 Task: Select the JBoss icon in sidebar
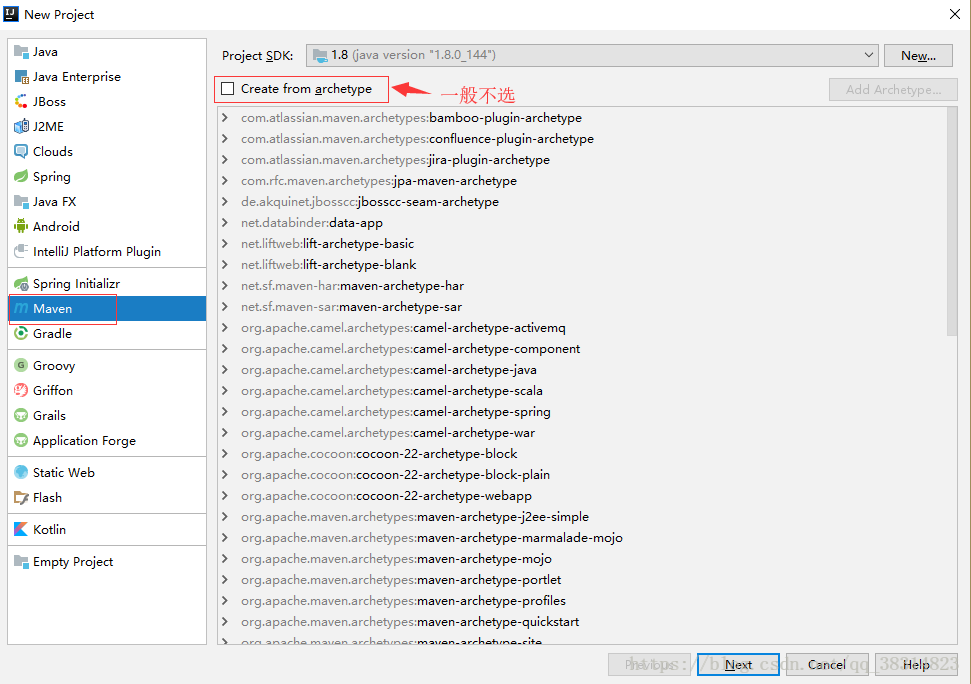(21, 102)
